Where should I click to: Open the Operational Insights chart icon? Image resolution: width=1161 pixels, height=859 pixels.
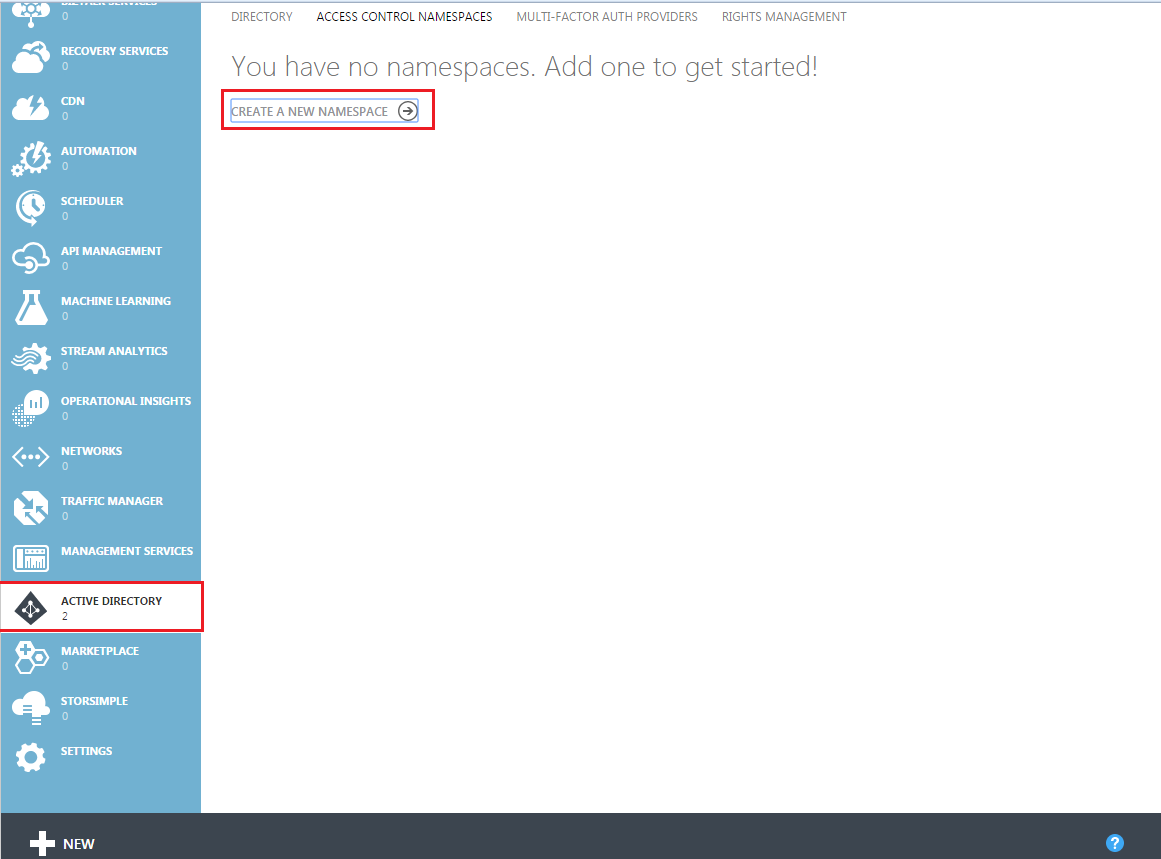coord(31,408)
